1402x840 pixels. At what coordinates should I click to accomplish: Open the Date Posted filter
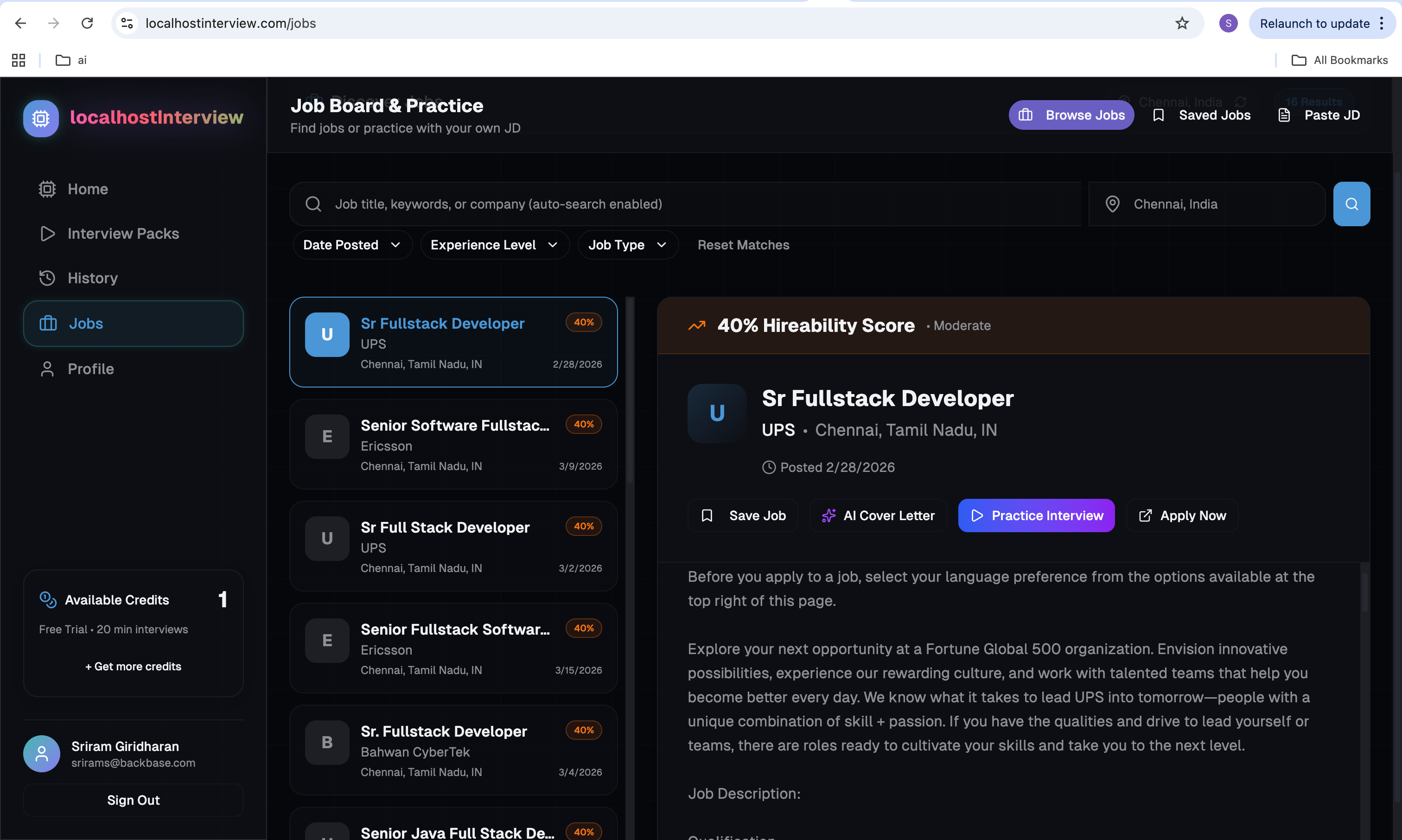pyautogui.click(x=352, y=244)
